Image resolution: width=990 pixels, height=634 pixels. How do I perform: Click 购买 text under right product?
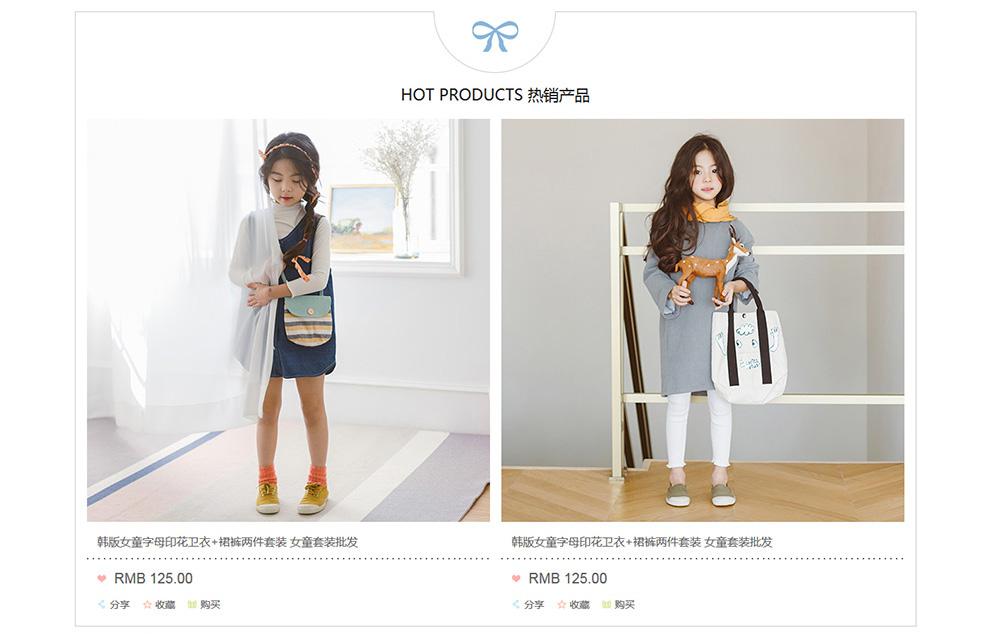(624, 604)
